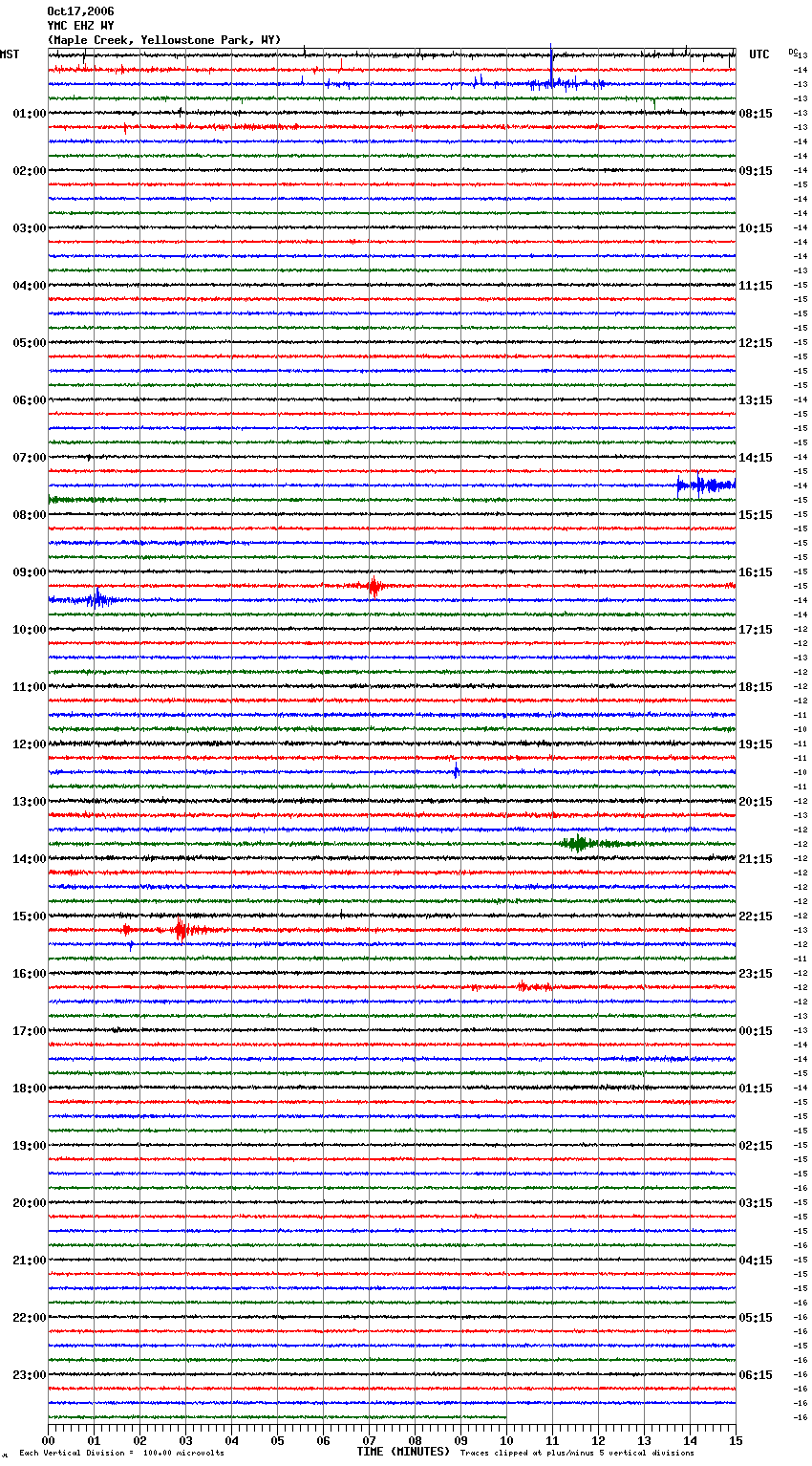Click the 22:15 UTC row label

point(756,916)
